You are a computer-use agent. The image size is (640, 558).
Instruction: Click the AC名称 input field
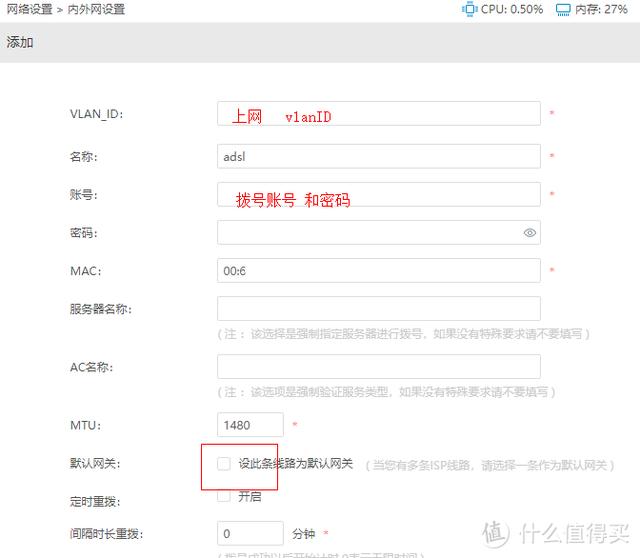pos(379,367)
